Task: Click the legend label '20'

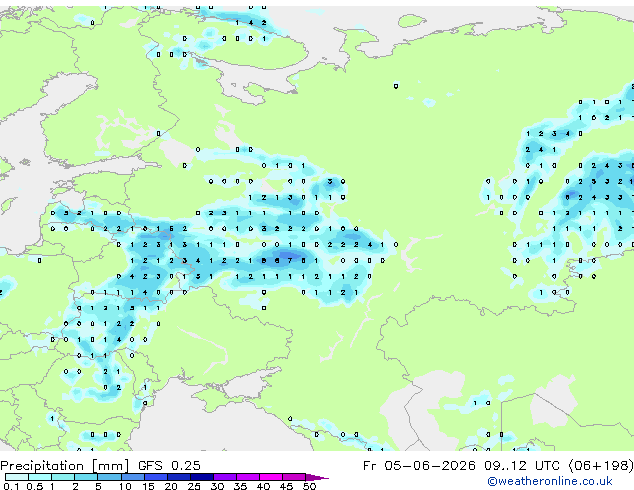Action: 171,486
